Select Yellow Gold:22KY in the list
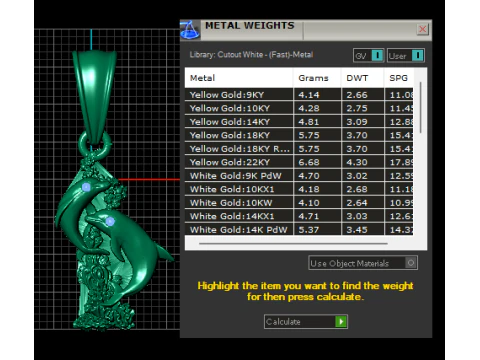 click(x=299, y=162)
